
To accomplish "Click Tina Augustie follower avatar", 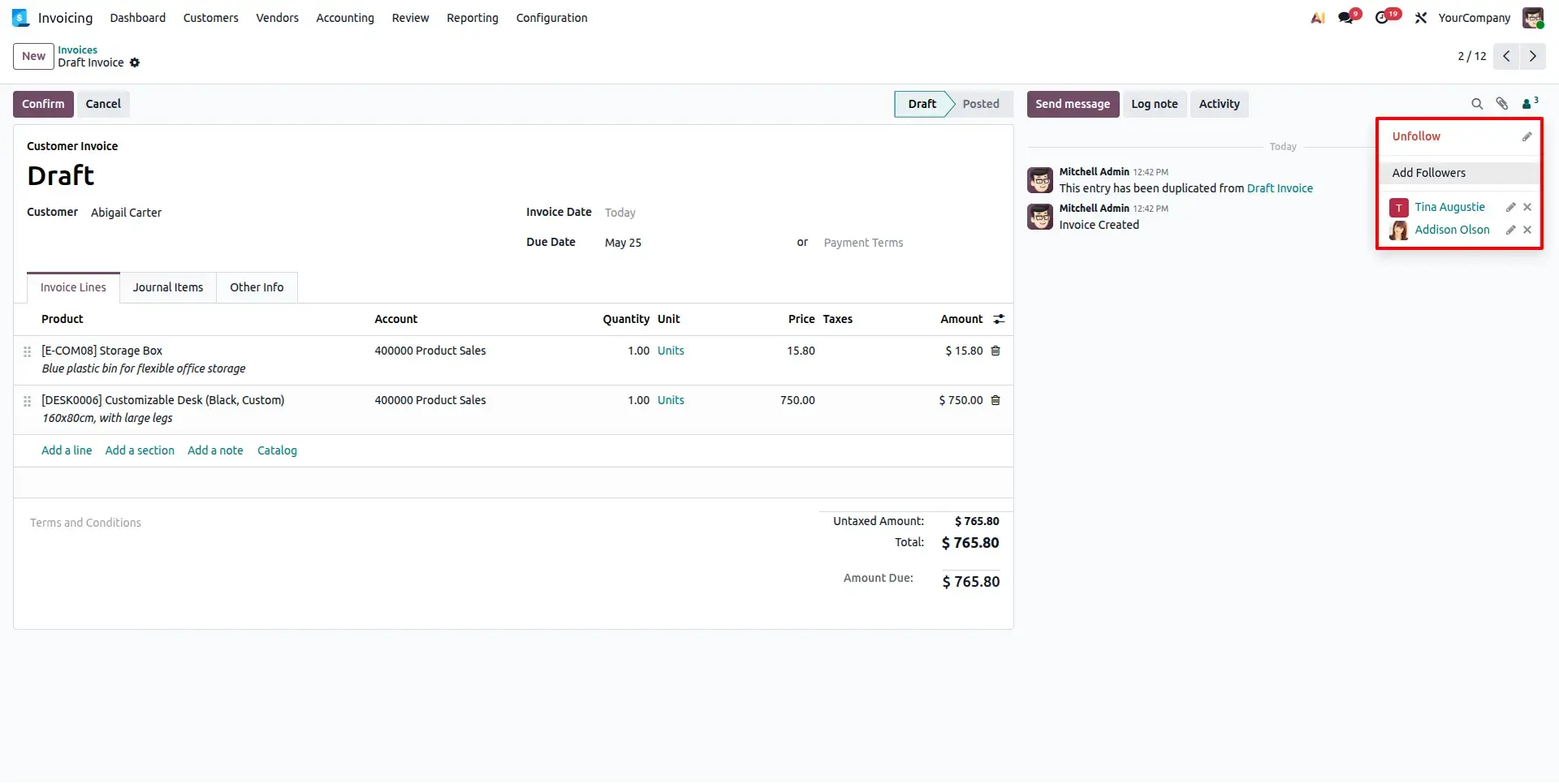I will click(1398, 208).
